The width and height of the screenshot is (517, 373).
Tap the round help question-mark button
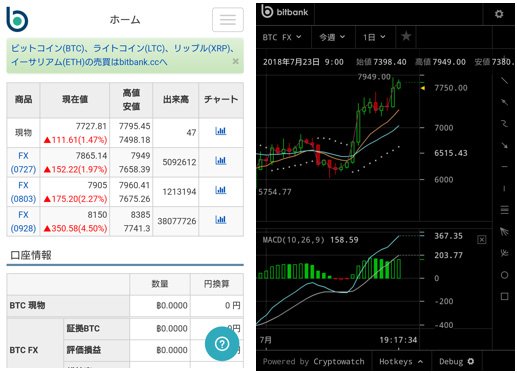pyautogui.click(x=222, y=344)
